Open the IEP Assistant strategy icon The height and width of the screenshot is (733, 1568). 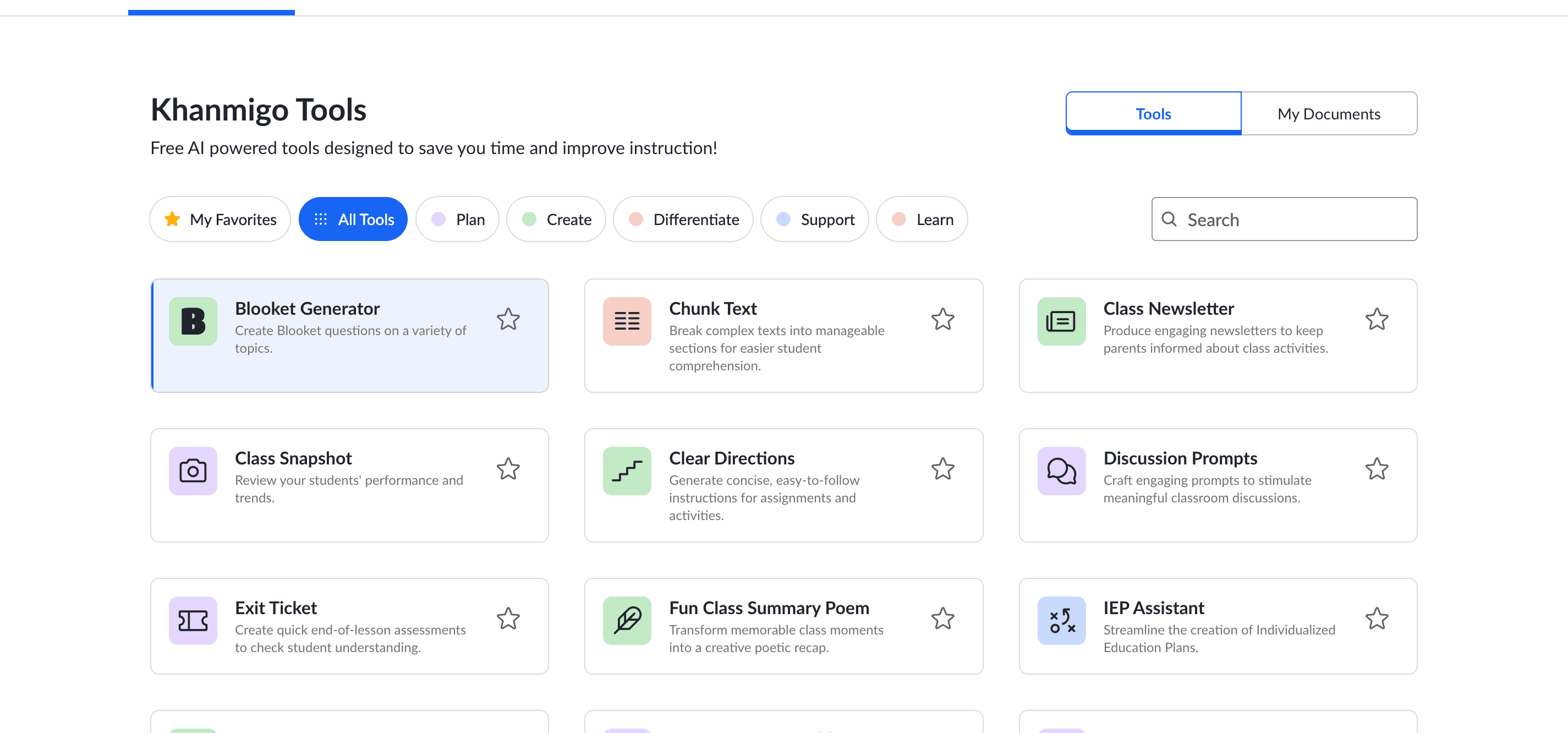[x=1061, y=621]
